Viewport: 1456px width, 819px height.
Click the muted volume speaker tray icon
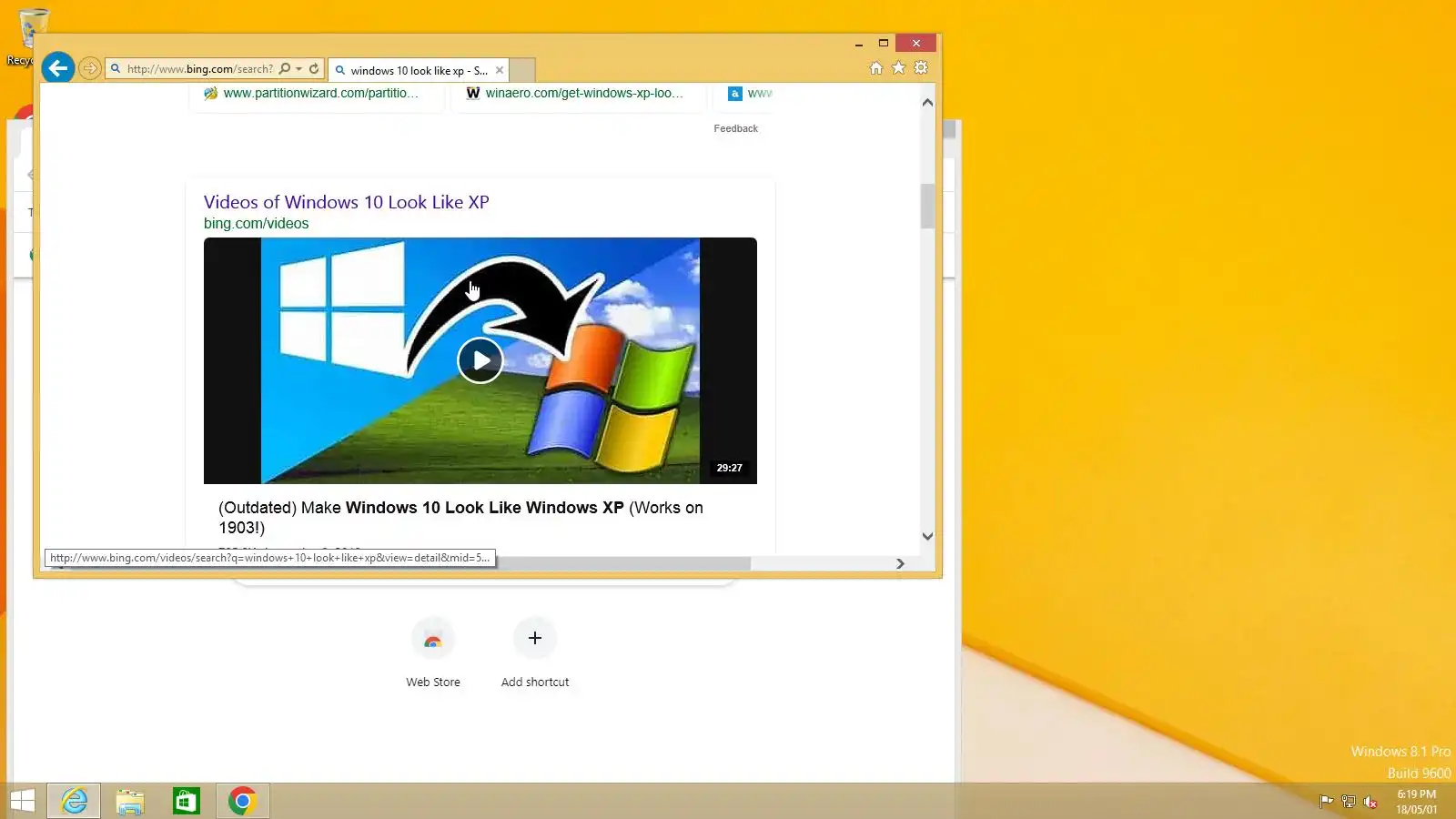[1370, 802]
